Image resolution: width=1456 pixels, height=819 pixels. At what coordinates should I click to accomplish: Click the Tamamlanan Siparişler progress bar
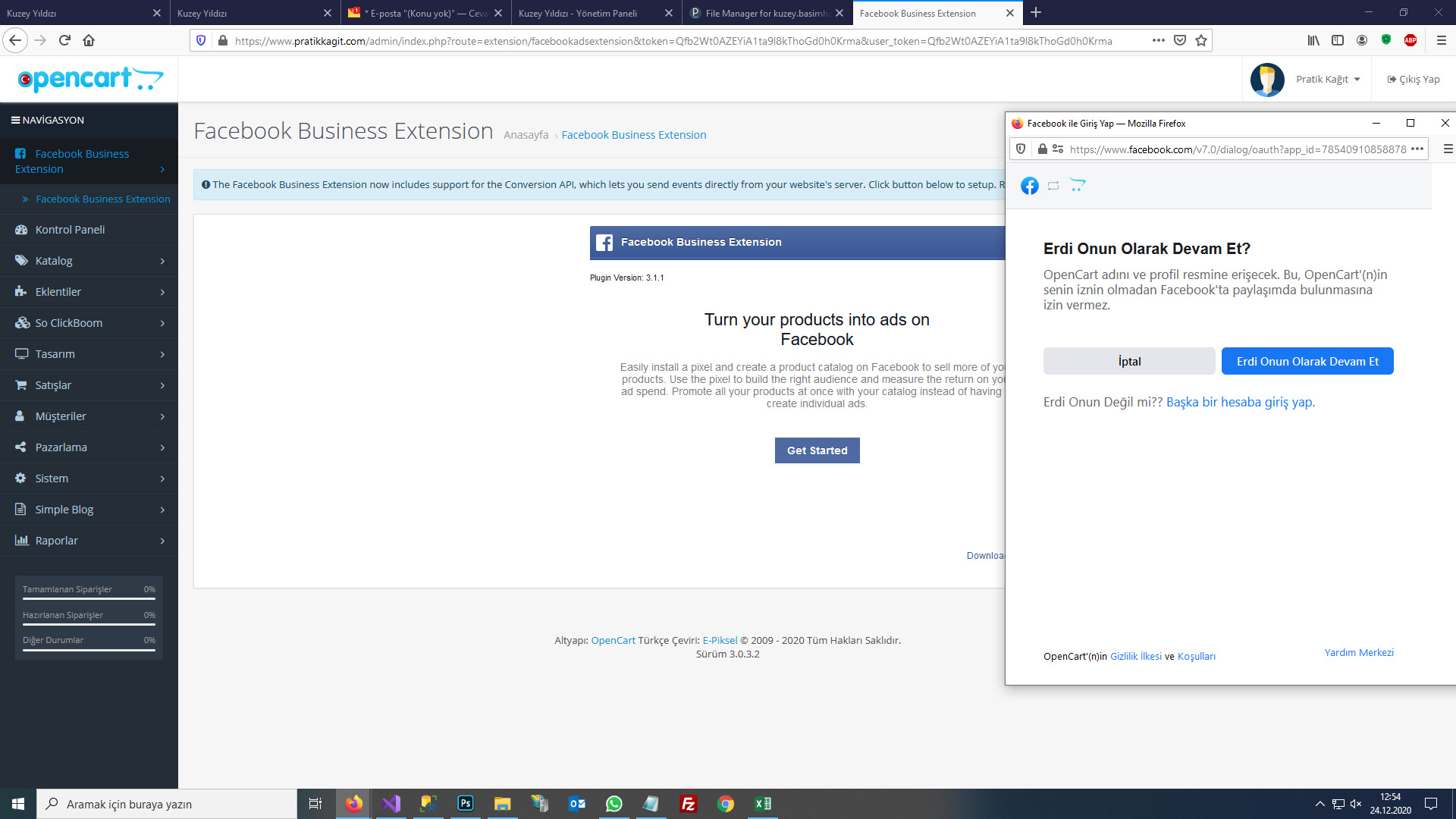(89, 598)
